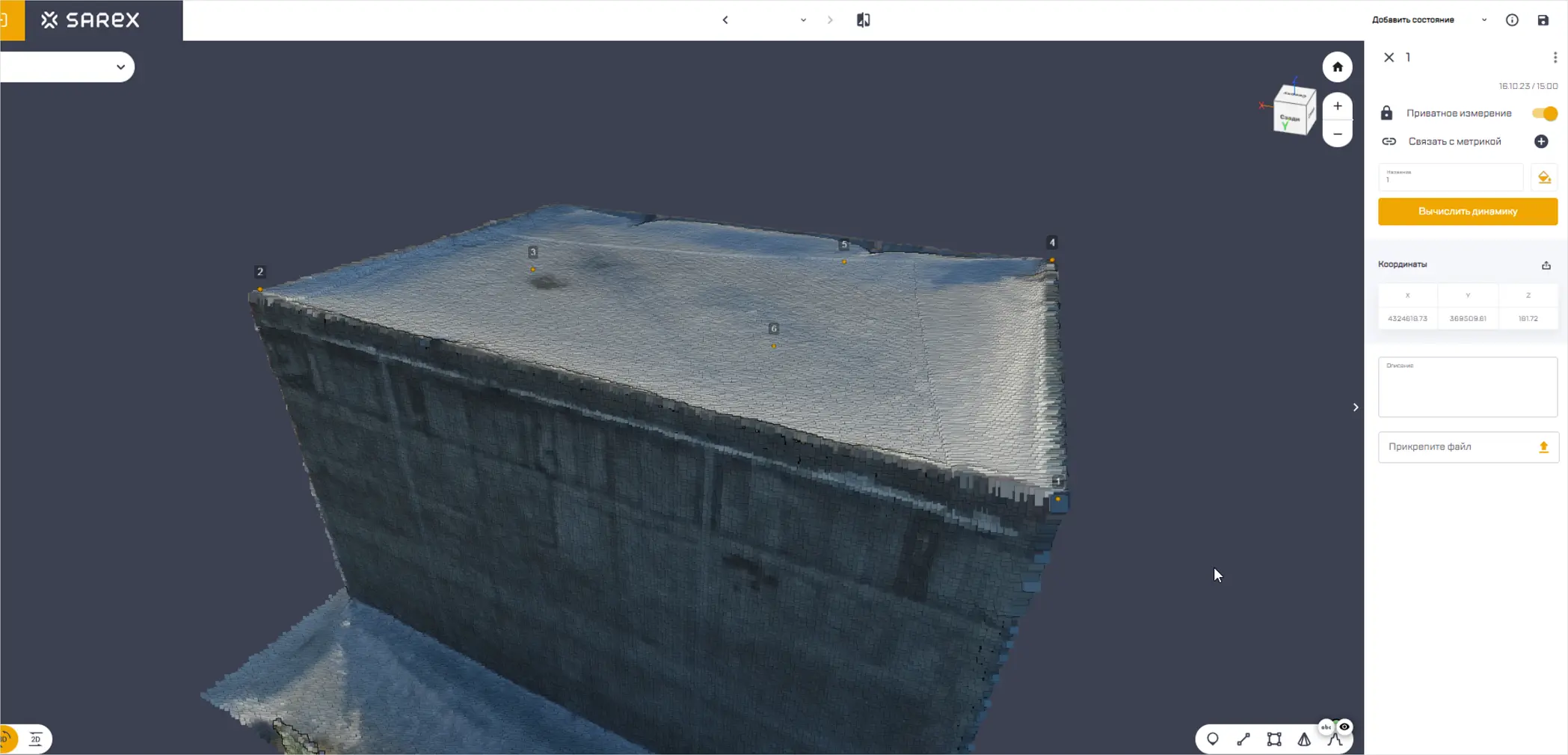Viewport: 1568px width, 755px height.
Task: Open the measurement fill color picker
Action: pos(1544,178)
